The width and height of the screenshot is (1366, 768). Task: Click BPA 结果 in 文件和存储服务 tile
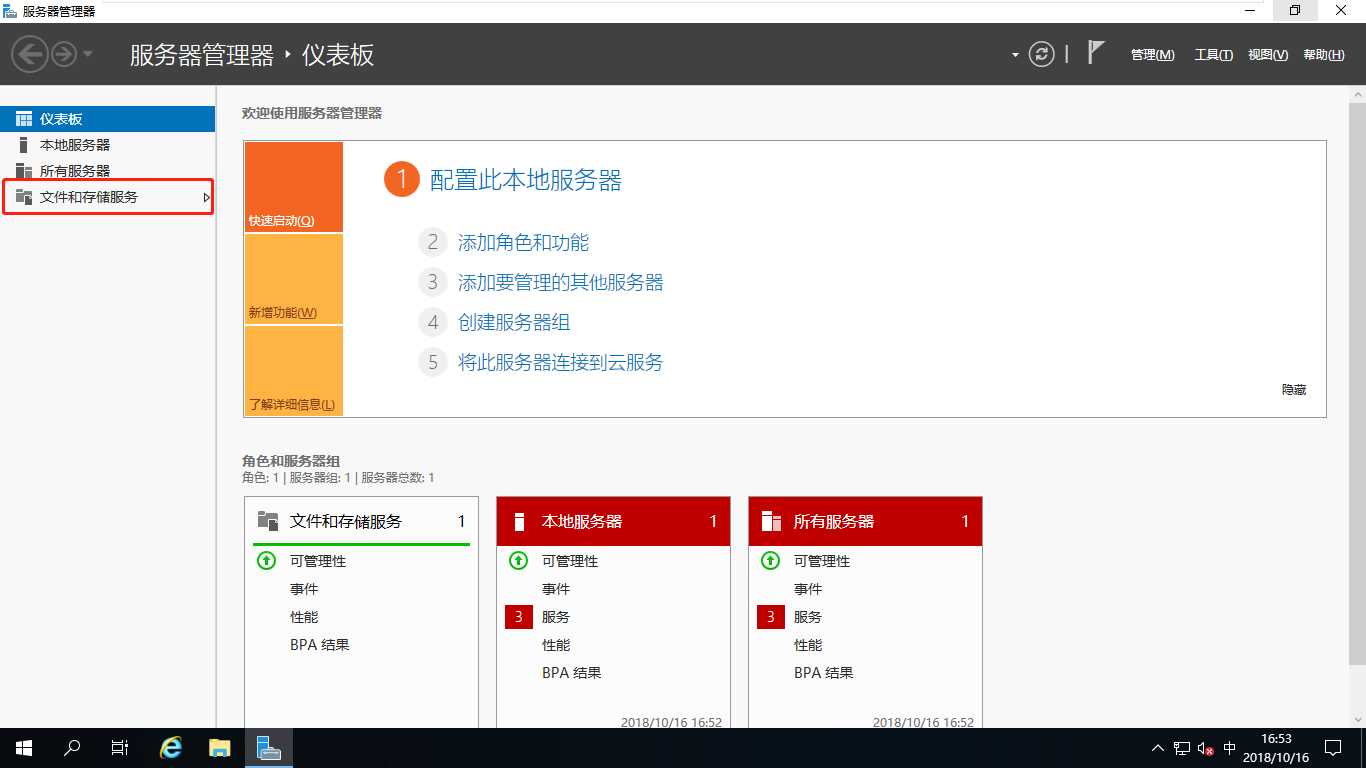320,645
